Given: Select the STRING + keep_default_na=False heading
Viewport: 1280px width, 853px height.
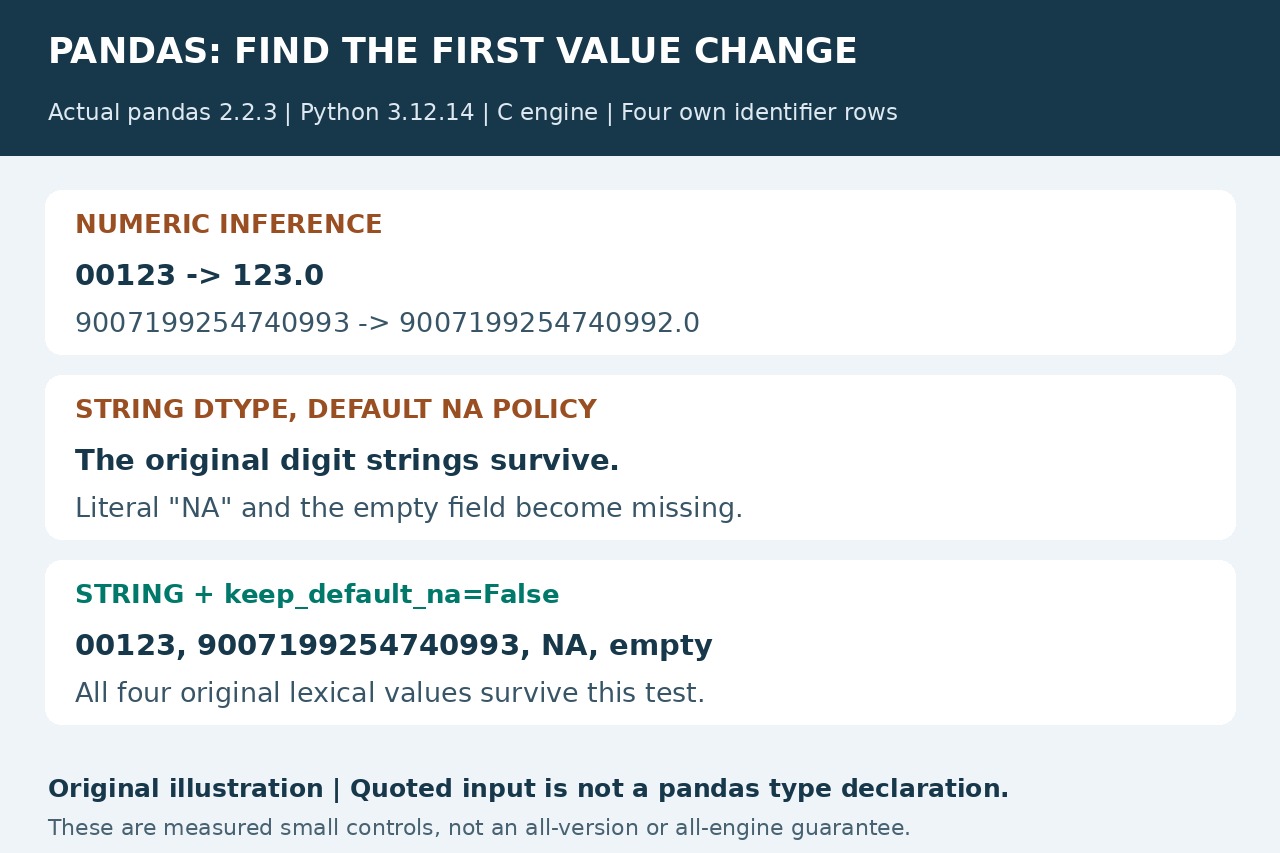Looking at the screenshot, I should [x=316, y=595].
